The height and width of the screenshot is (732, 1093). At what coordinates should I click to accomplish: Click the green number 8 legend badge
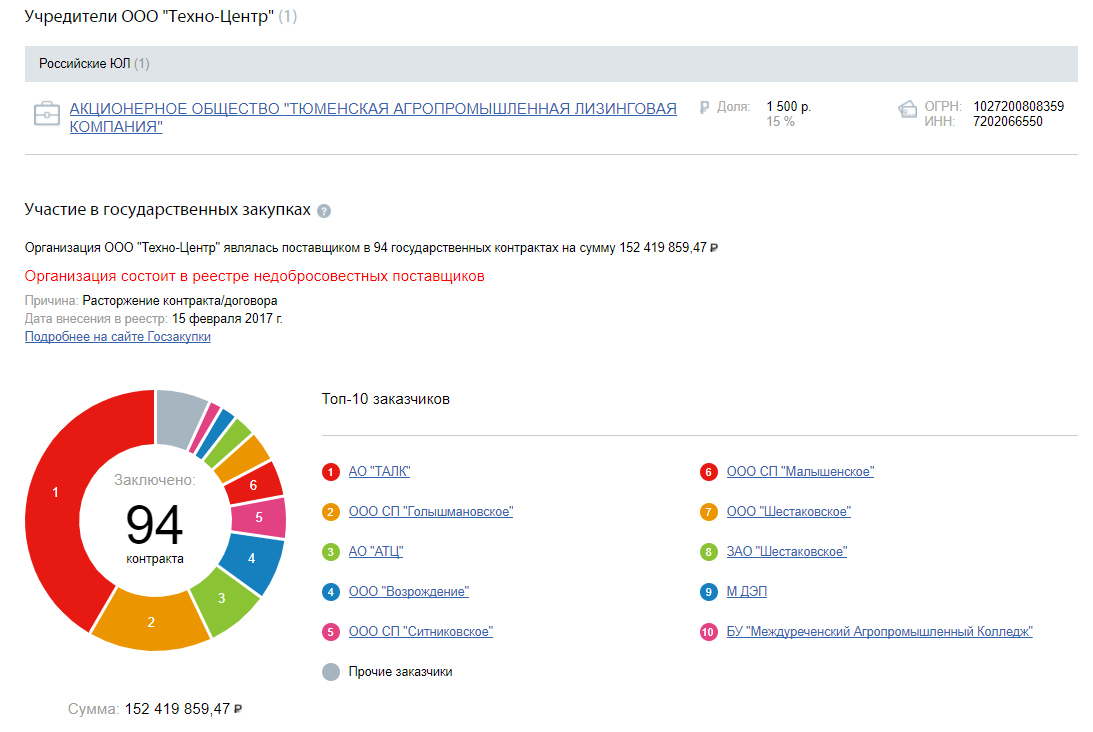[708, 552]
